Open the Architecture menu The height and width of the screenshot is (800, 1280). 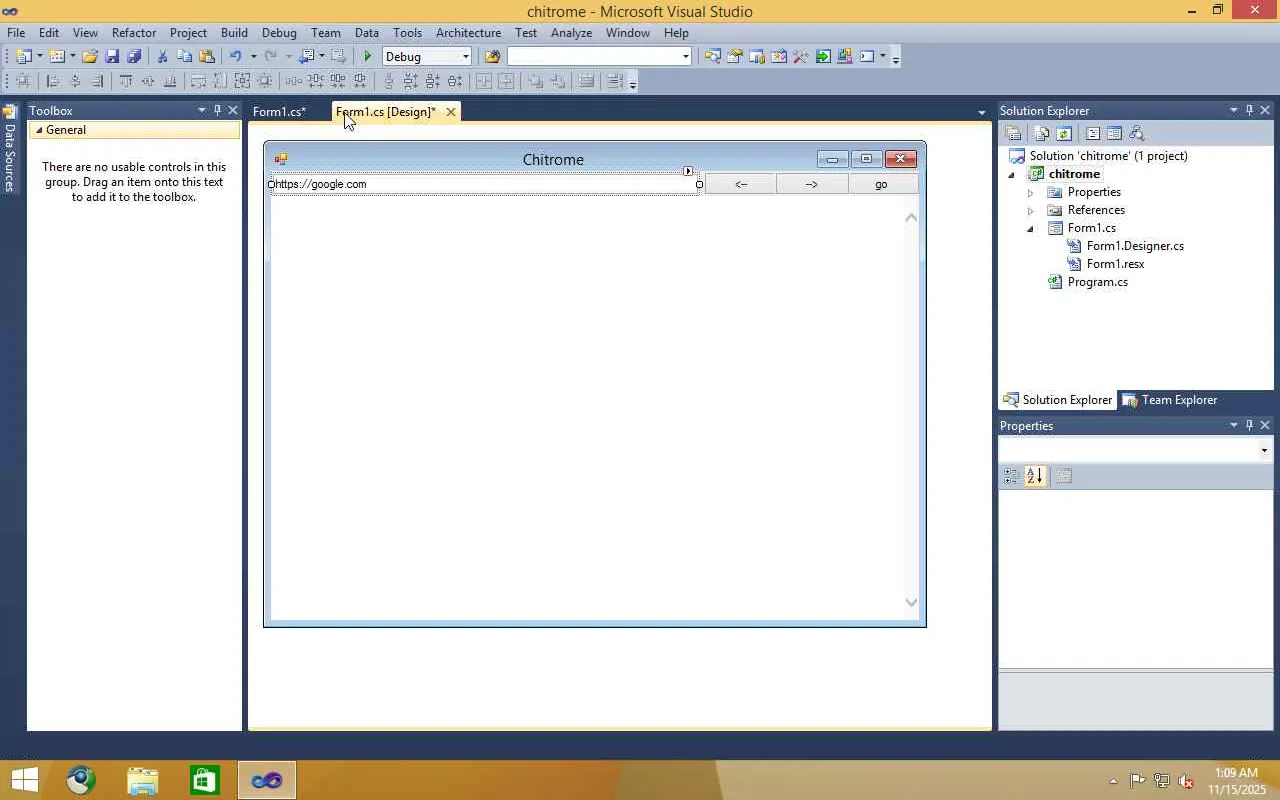tap(468, 32)
